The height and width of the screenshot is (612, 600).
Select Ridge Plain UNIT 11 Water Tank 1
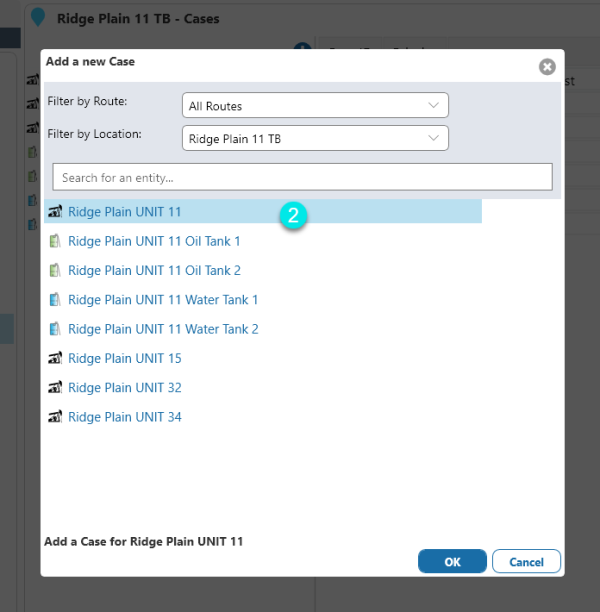coord(163,300)
